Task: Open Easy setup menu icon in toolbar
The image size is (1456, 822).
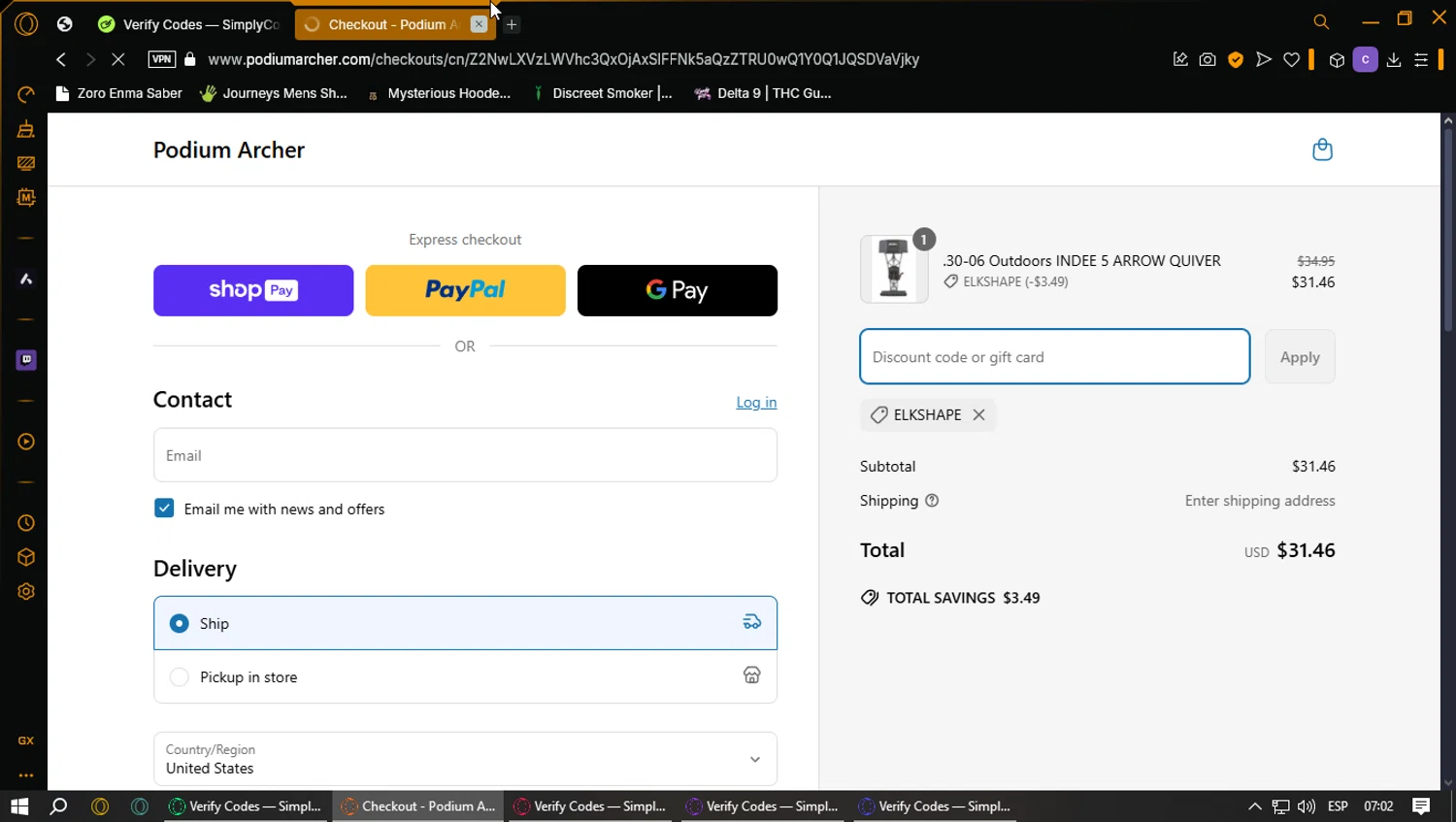Action: pyautogui.click(x=1421, y=59)
